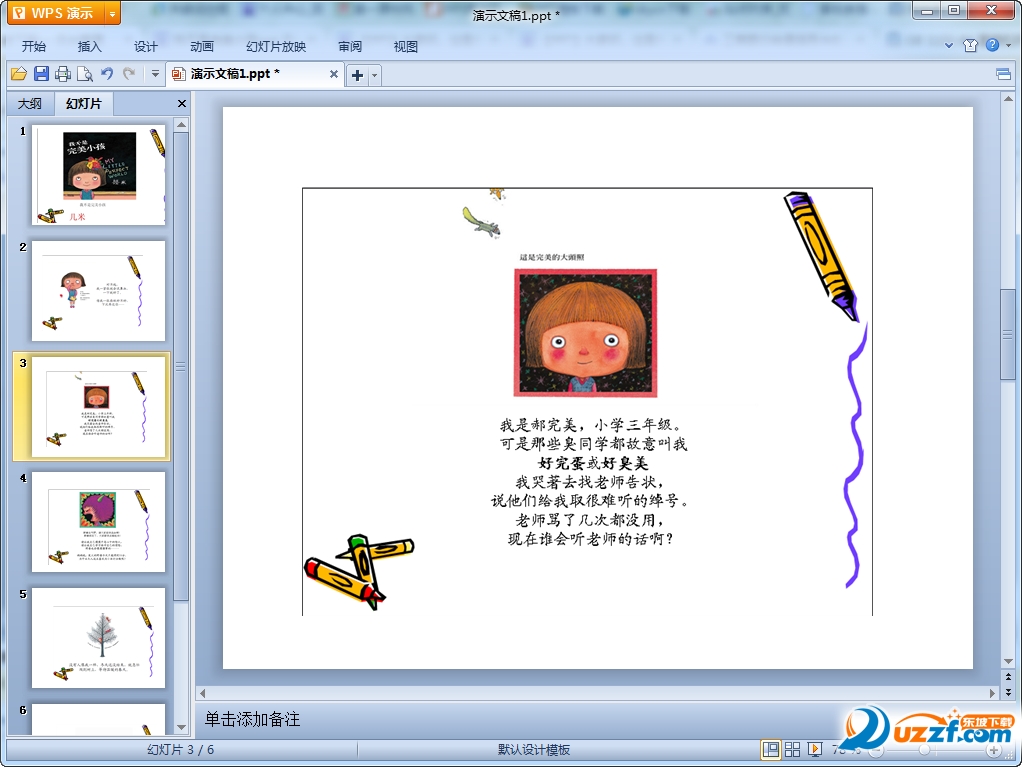
Task: Go to previous slide with double-up arrow
Action: (1008, 678)
